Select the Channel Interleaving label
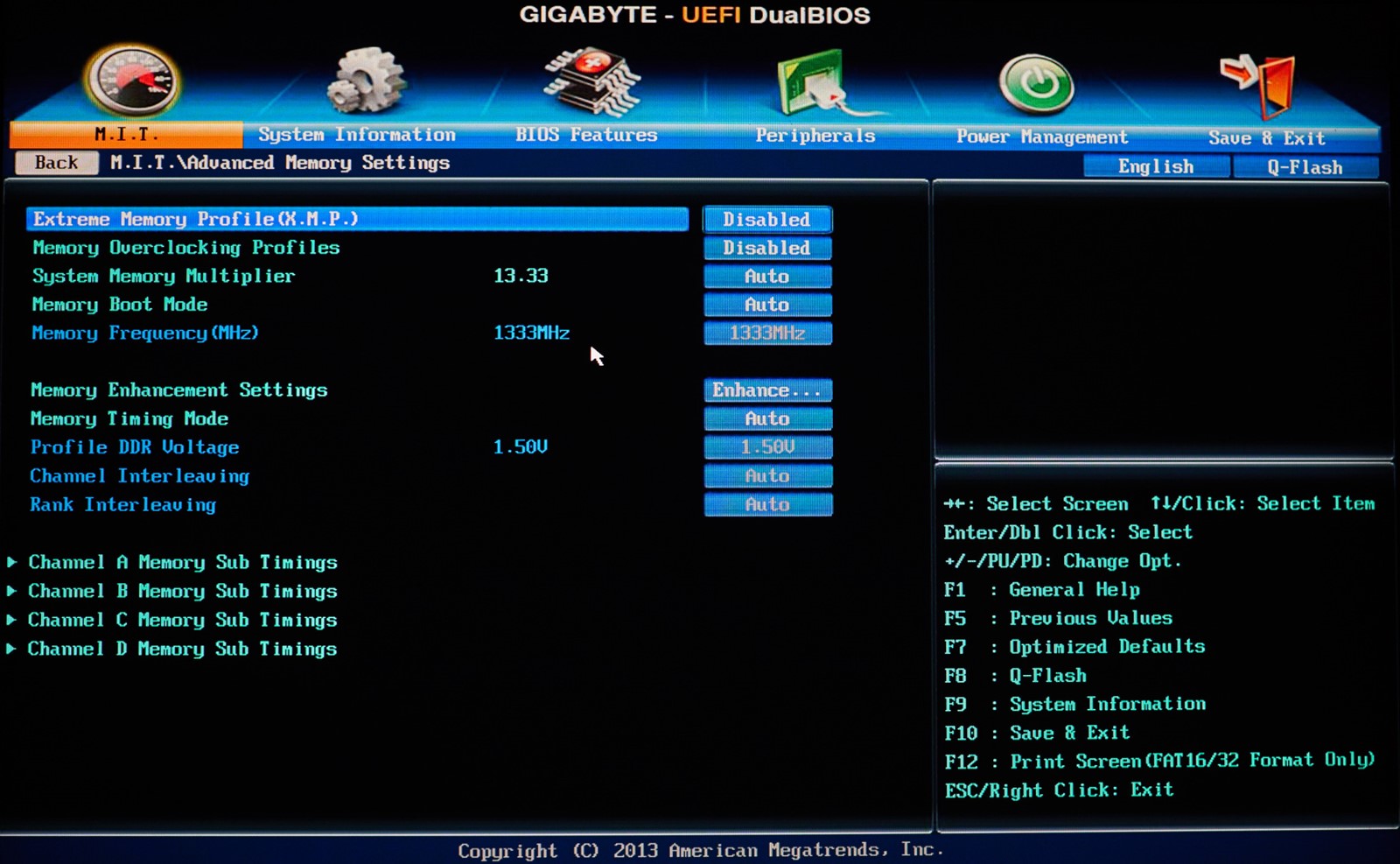 click(140, 476)
